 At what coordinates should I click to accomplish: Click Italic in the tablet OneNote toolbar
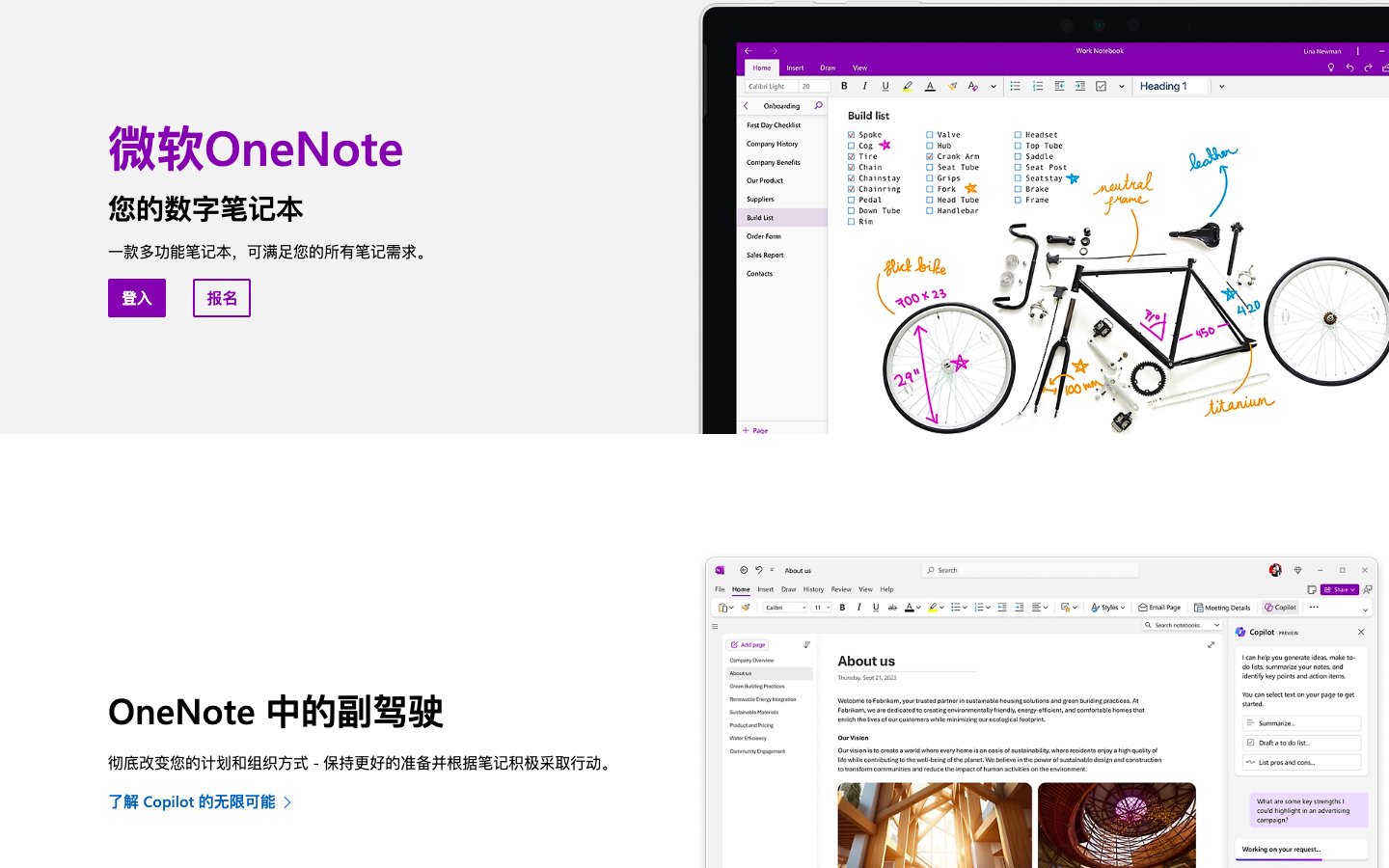click(x=864, y=86)
